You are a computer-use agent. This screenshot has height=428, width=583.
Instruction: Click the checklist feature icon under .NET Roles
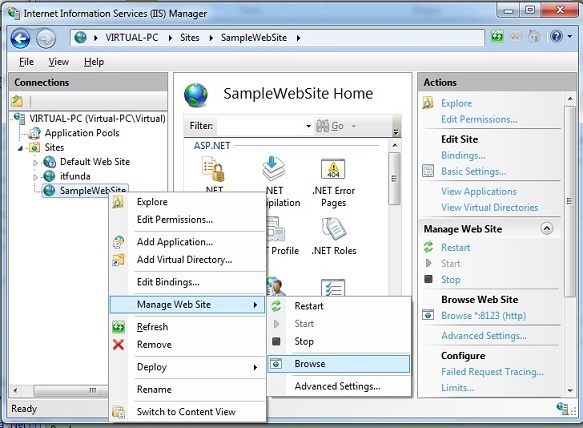click(333, 287)
